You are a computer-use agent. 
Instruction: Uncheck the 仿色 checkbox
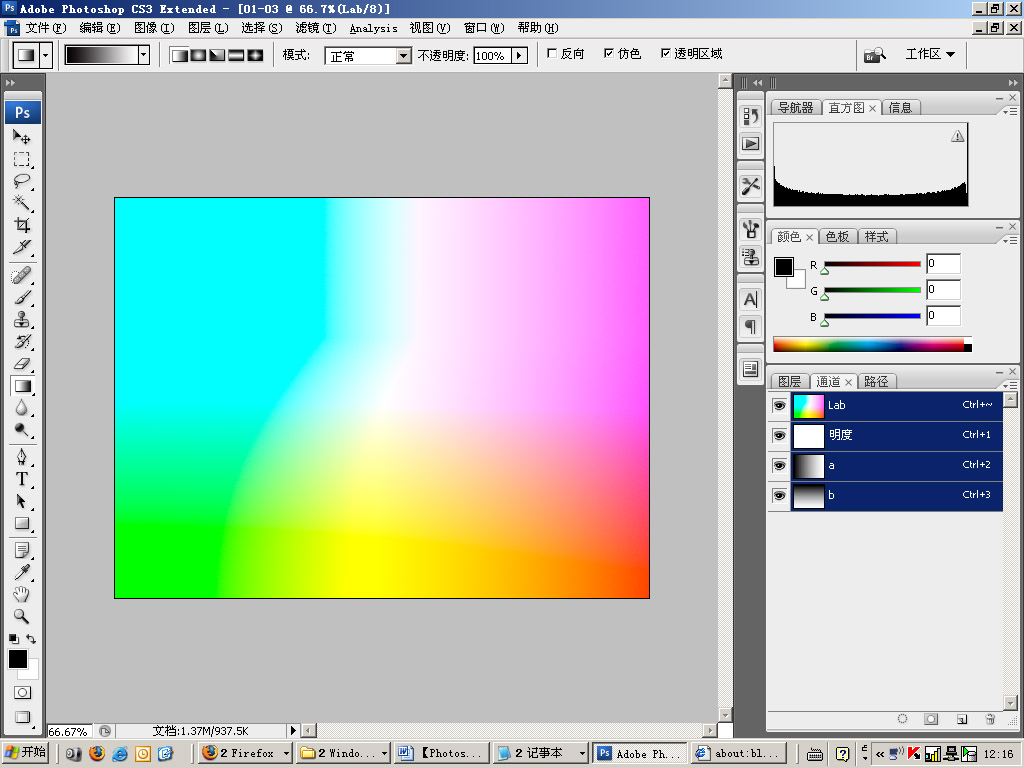click(609, 54)
